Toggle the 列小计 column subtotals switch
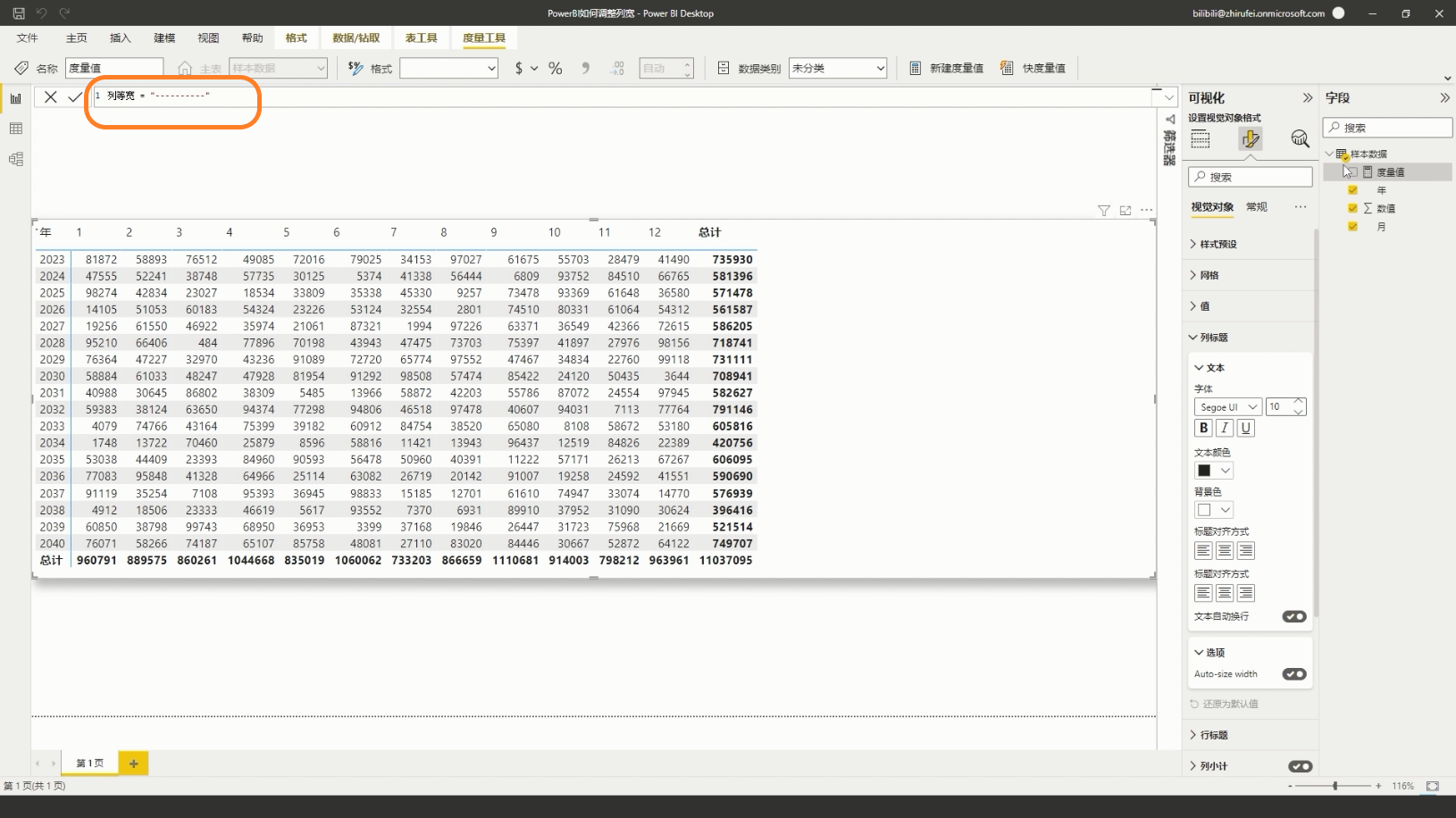1456x818 pixels. (1301, 766)
